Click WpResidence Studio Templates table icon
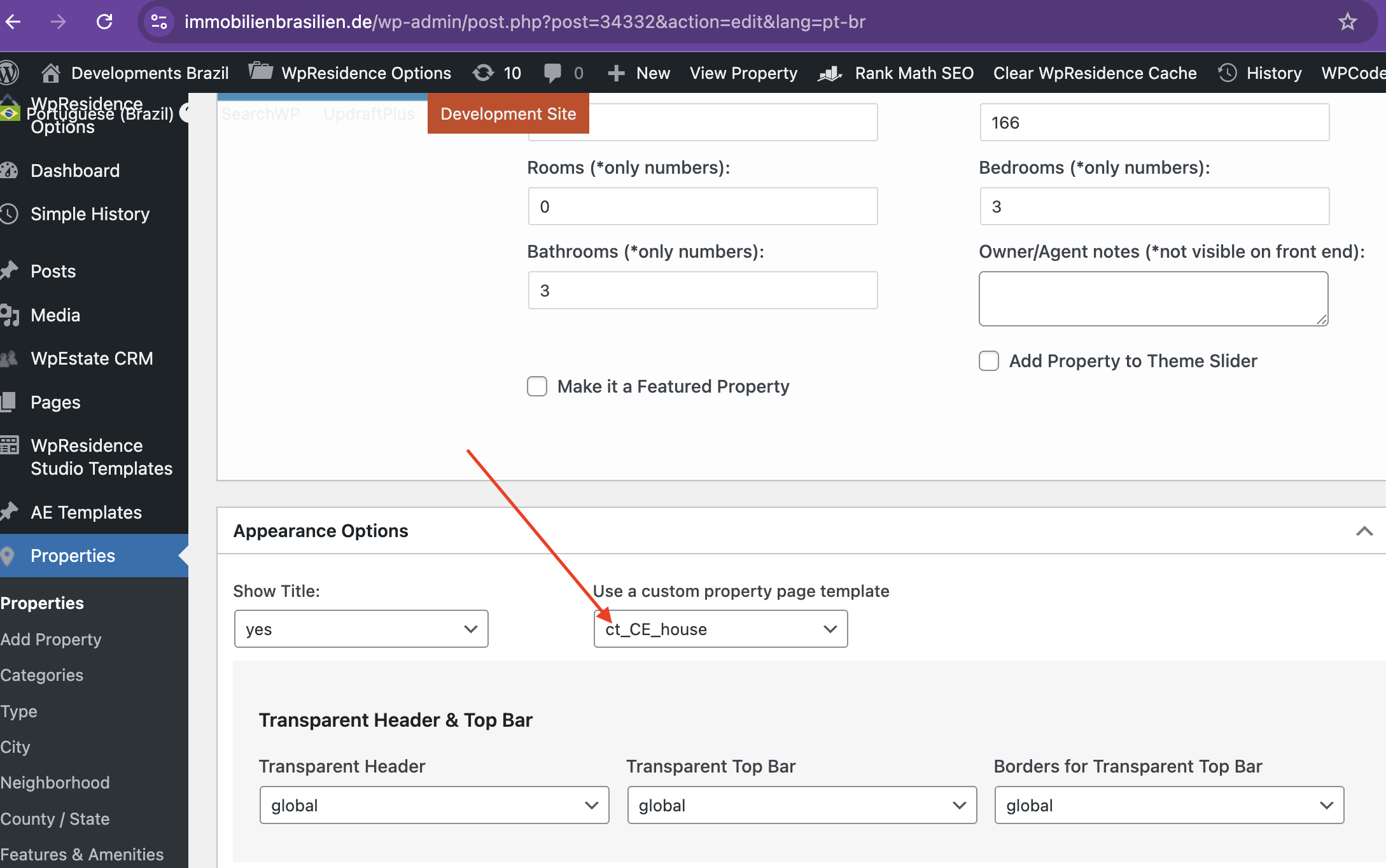This screenshot has height=868, width=1386. pyautogui.click(x=9, y=445)
